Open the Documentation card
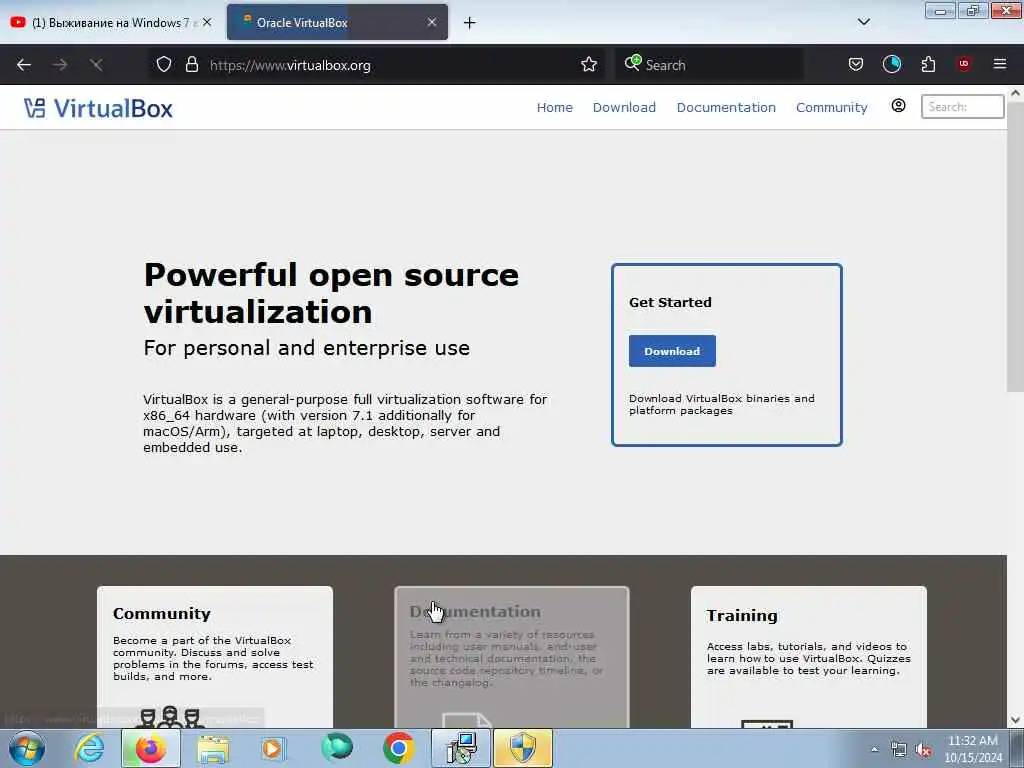Image resolution: width=1024 pixels, height=768 pixels. click(511, 657)
